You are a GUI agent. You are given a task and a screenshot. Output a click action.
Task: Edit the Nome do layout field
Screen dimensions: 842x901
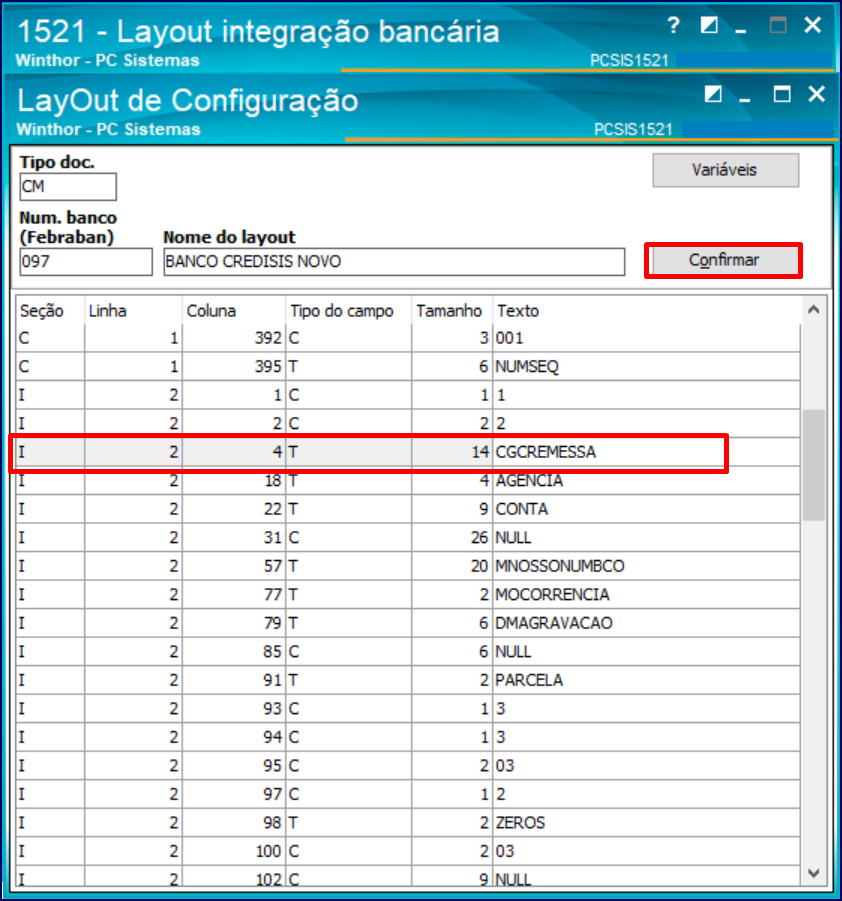tap(394, 262)
